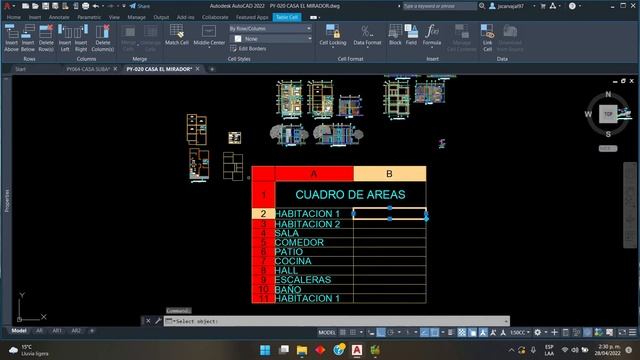Insert a row above the selected cell
The height and width of the screenshot is (360, 640).
point(11,38)
